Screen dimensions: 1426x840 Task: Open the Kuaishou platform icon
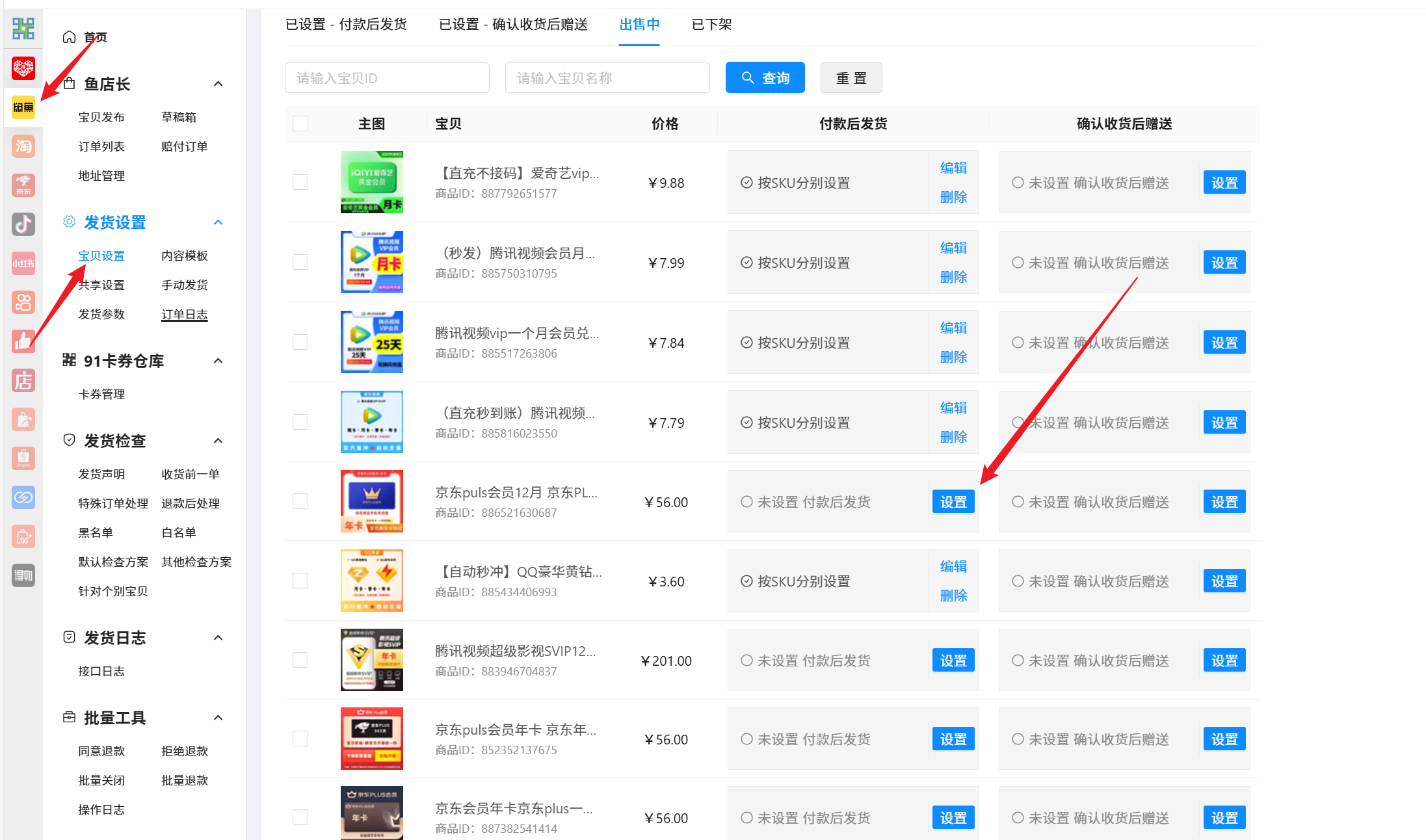point(23,302)
